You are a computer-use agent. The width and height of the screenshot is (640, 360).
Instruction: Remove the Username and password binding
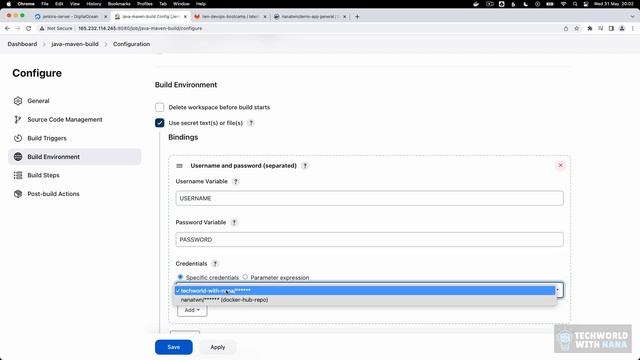click(x=560, y=165)
